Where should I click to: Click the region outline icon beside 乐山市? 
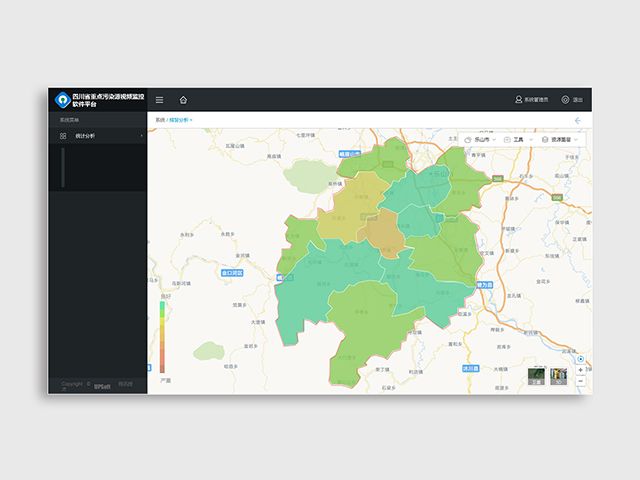(x=468, y=140)
